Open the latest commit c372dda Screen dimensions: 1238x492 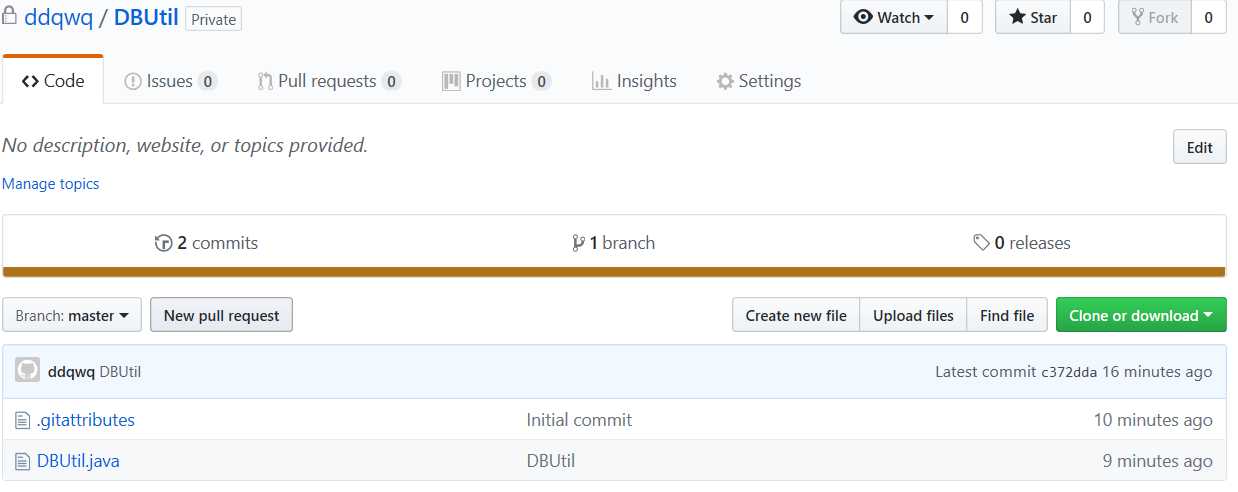(x=1069, y=372)
